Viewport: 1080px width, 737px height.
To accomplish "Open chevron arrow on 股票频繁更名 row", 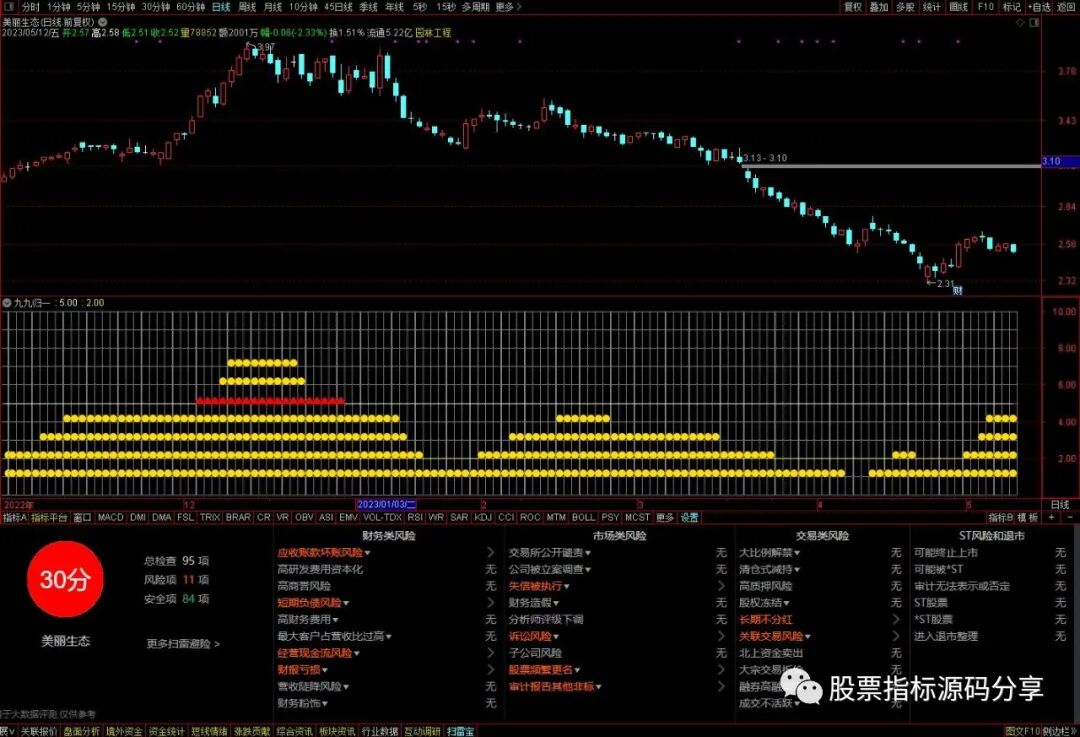I will click(x=721, y=669).
